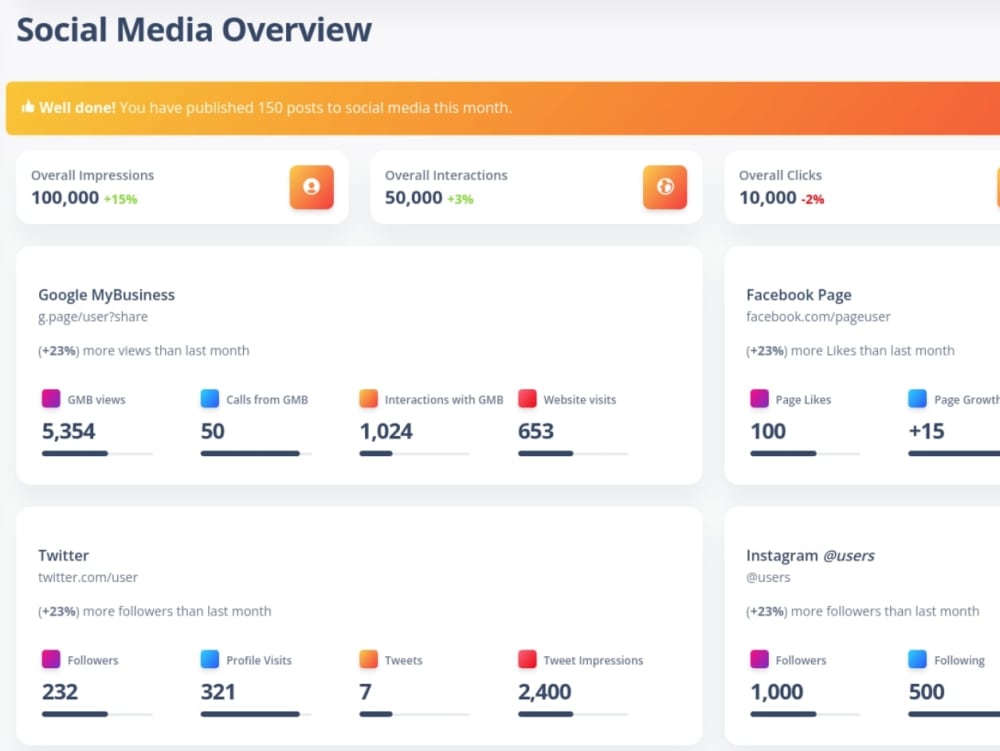This screenshot has width=1000, height=751.
Task: Click the 1,024 interactions value
Action: coord(386,432)
